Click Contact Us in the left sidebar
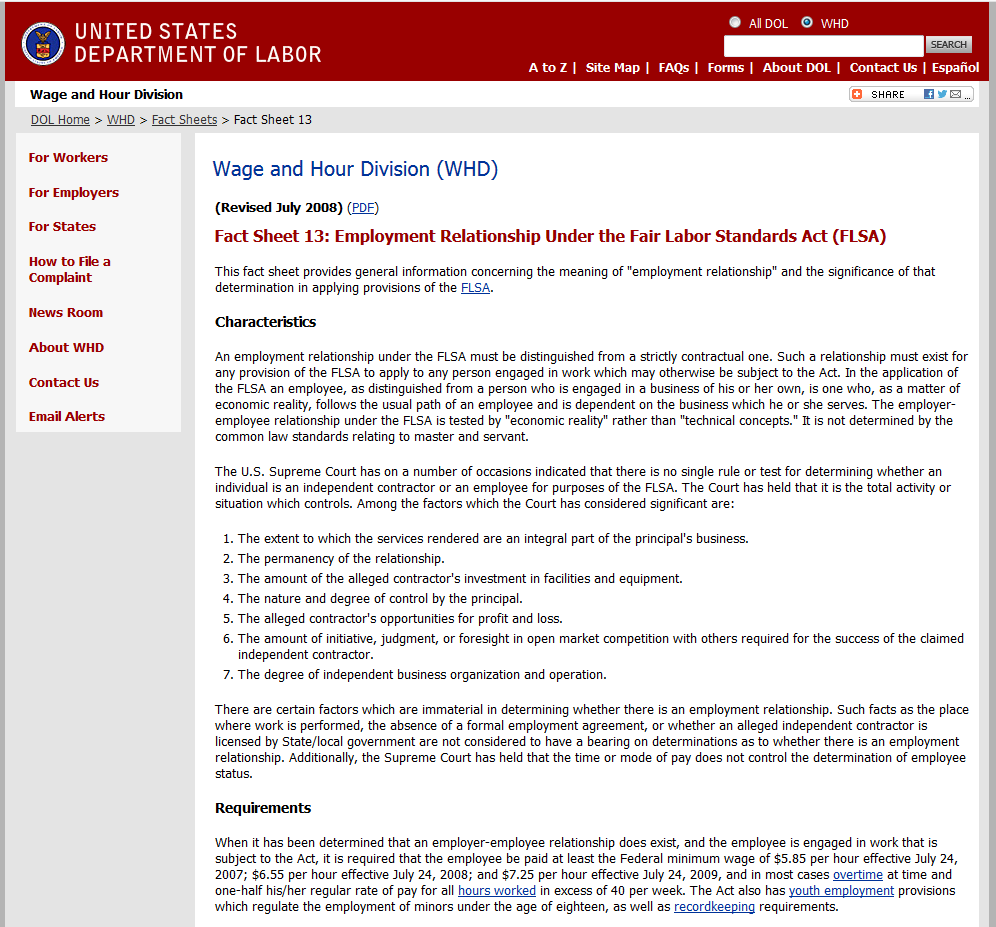The image size is (996, 927). point(64,382)
